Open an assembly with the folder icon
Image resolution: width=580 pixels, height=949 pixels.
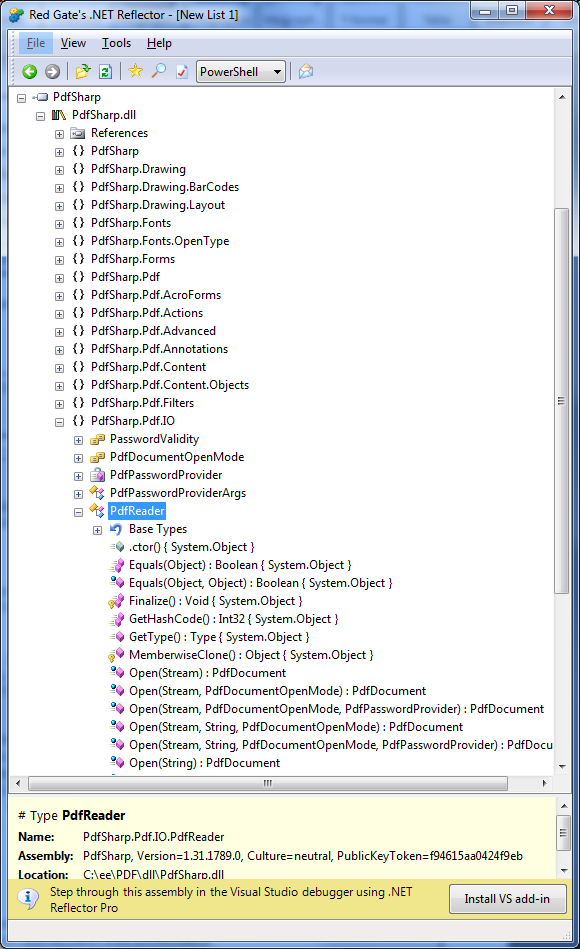[x=83, y=72]
